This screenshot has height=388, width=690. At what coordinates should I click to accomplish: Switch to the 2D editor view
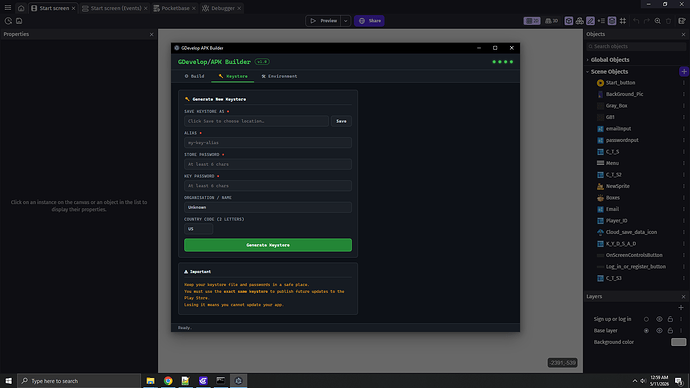[532, 21]
